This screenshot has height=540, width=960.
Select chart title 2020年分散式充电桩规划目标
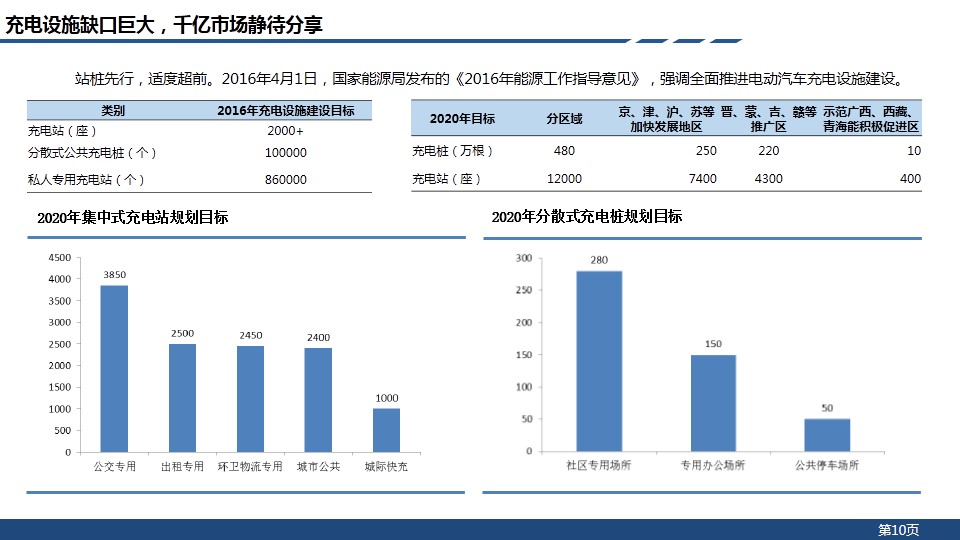(587, 217)
